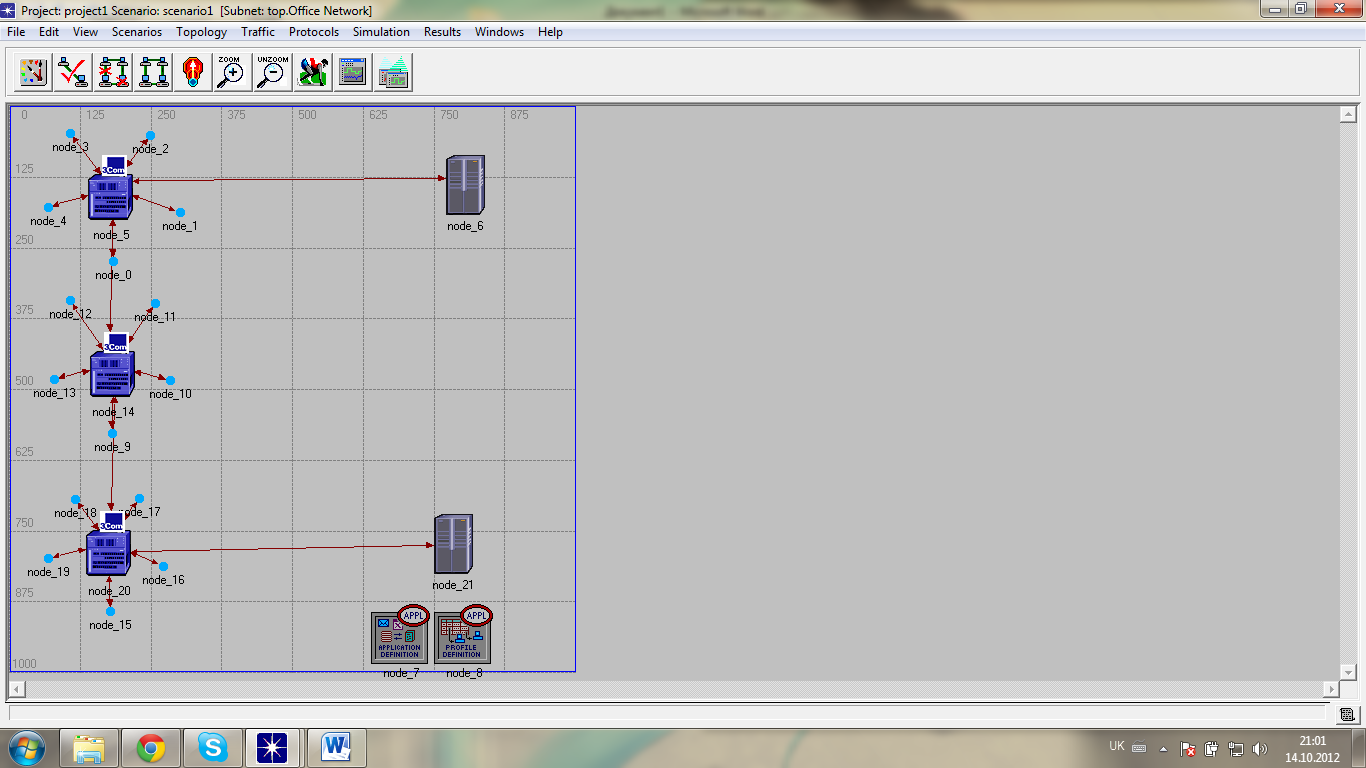Image resolution: width=1366 pixels, height=768 pixels.
Task: Open the Edit menu
Action: pyautogui.click(x=49, y=32)
